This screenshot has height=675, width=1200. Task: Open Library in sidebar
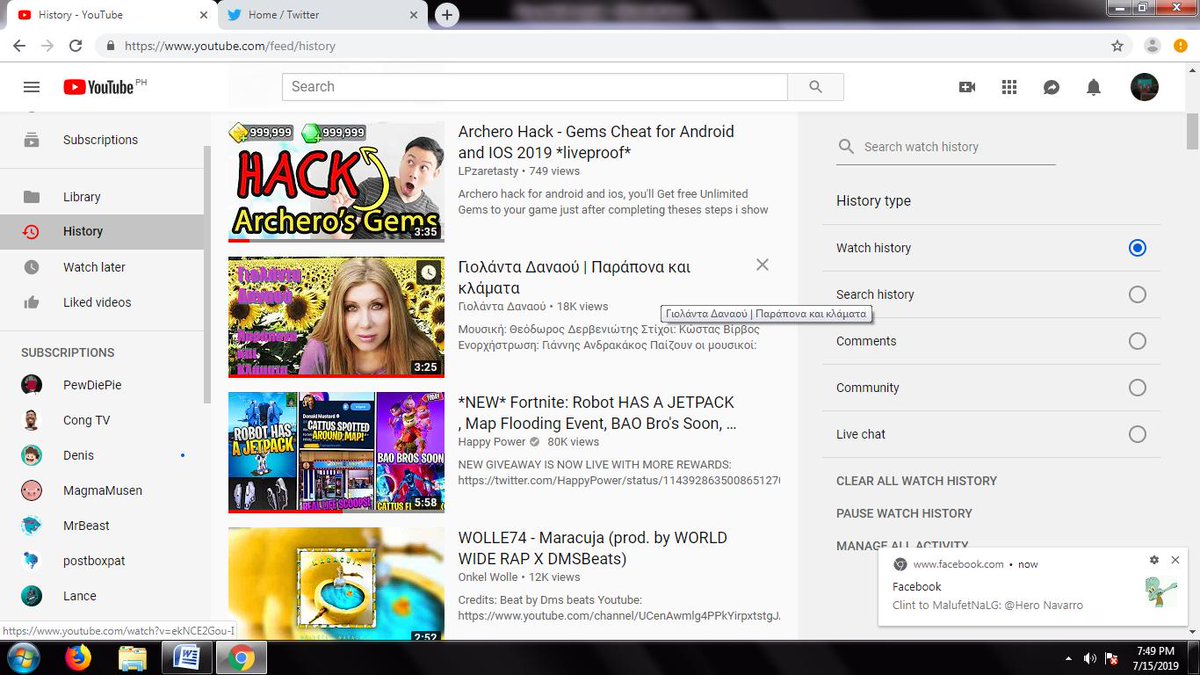(x=82, y=197)
